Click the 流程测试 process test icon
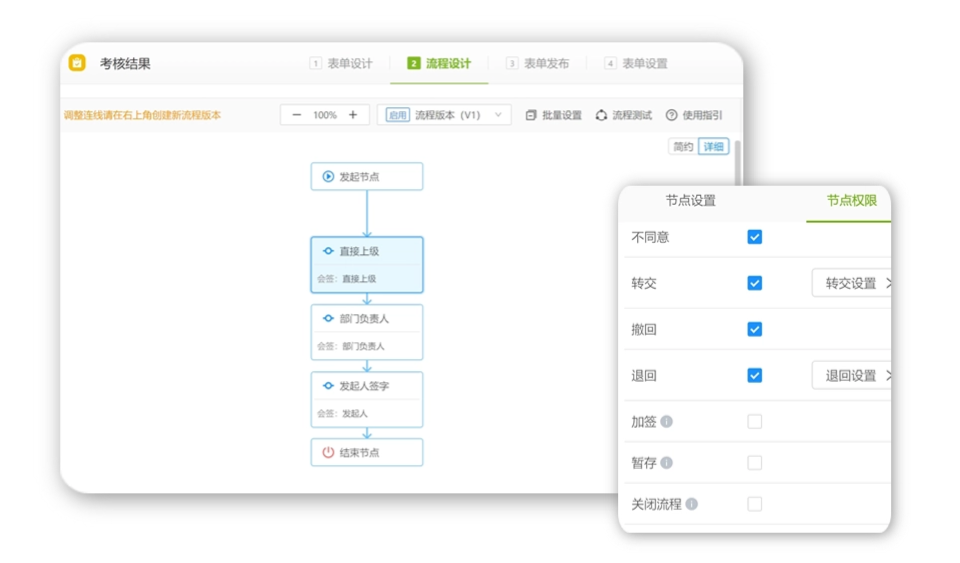The width and height of the screenshot is (960, 563). 601,115
